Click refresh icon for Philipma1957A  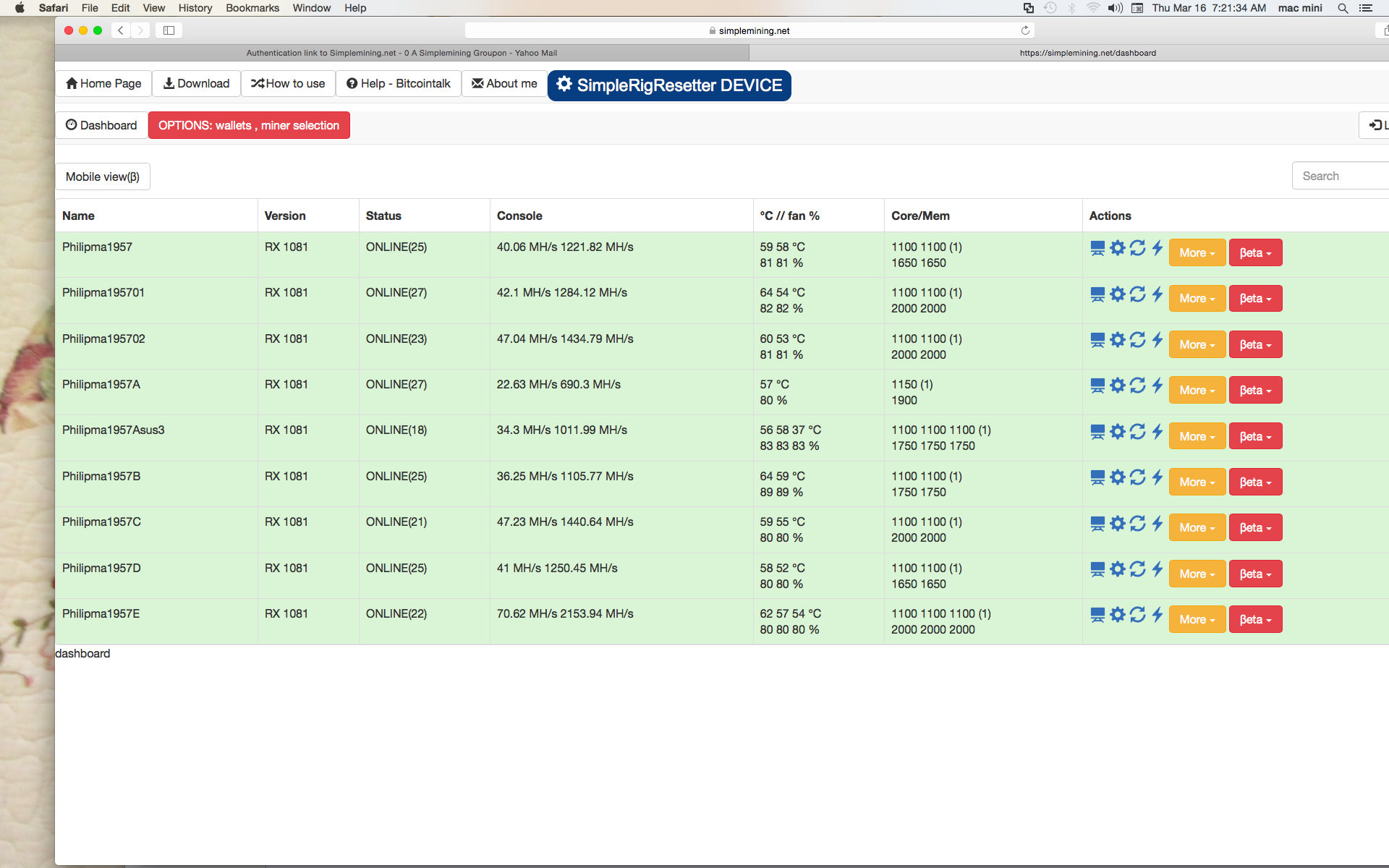tap(1138, 386)
